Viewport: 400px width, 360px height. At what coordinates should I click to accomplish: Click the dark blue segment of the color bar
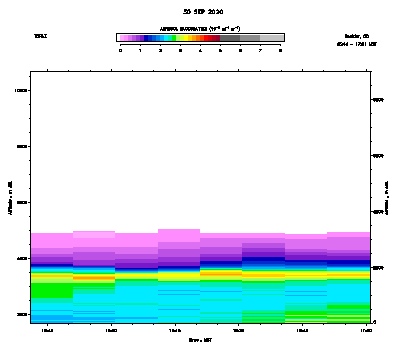146,38
